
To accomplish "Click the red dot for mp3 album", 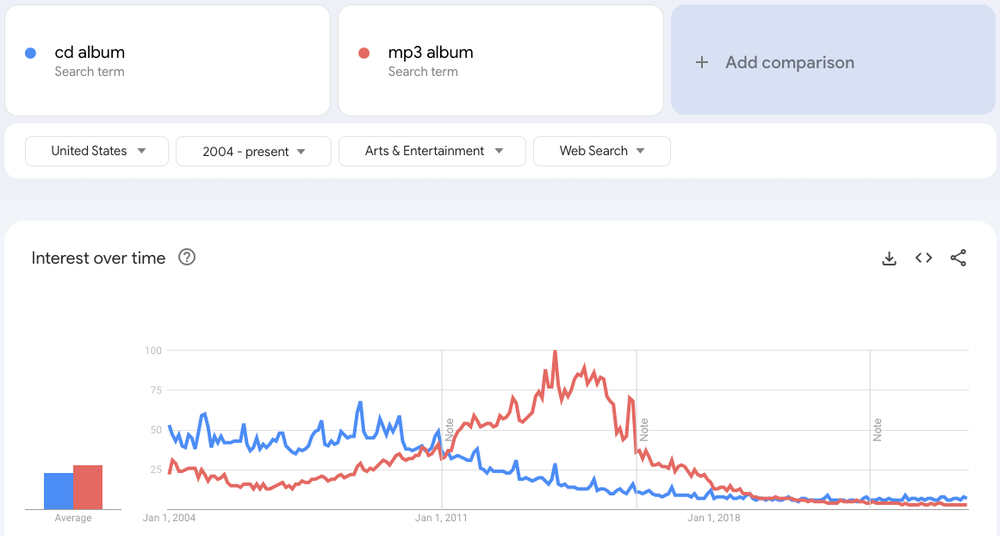I will click(x=364, y=53).
